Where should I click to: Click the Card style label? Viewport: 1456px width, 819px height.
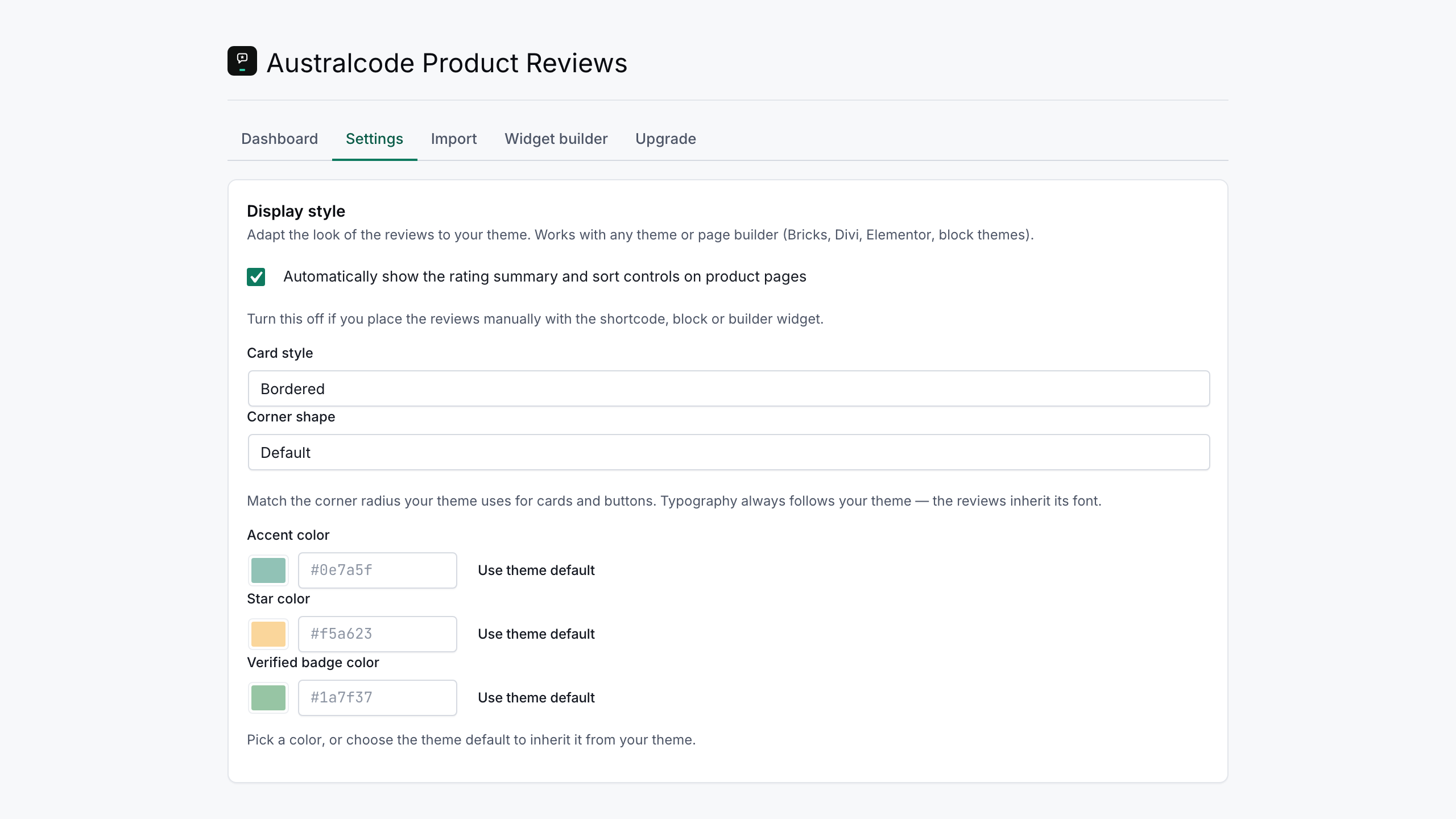(x=280, y=353)
